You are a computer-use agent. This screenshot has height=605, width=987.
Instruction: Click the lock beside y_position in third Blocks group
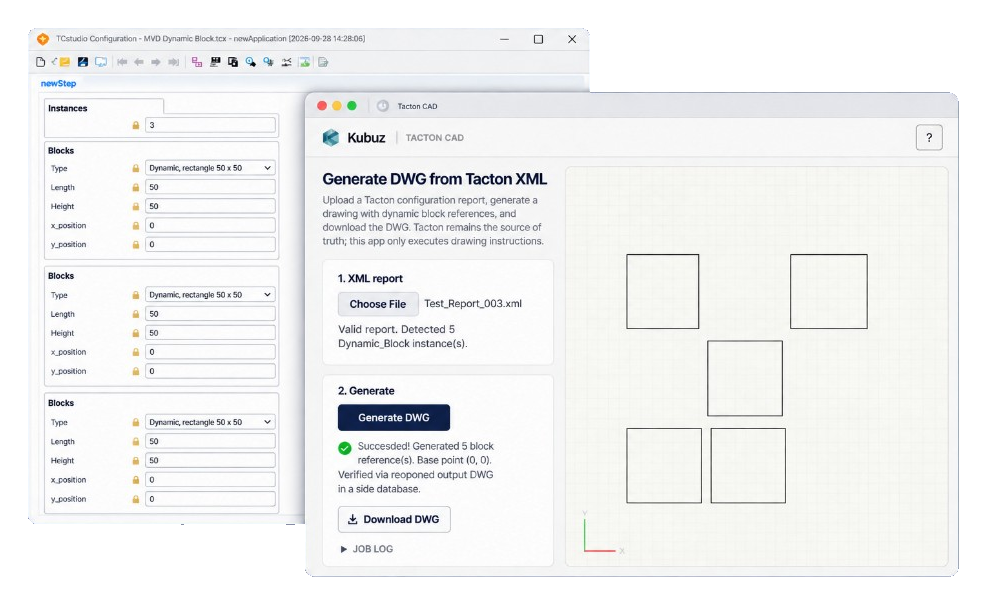(x=135, y=499)
